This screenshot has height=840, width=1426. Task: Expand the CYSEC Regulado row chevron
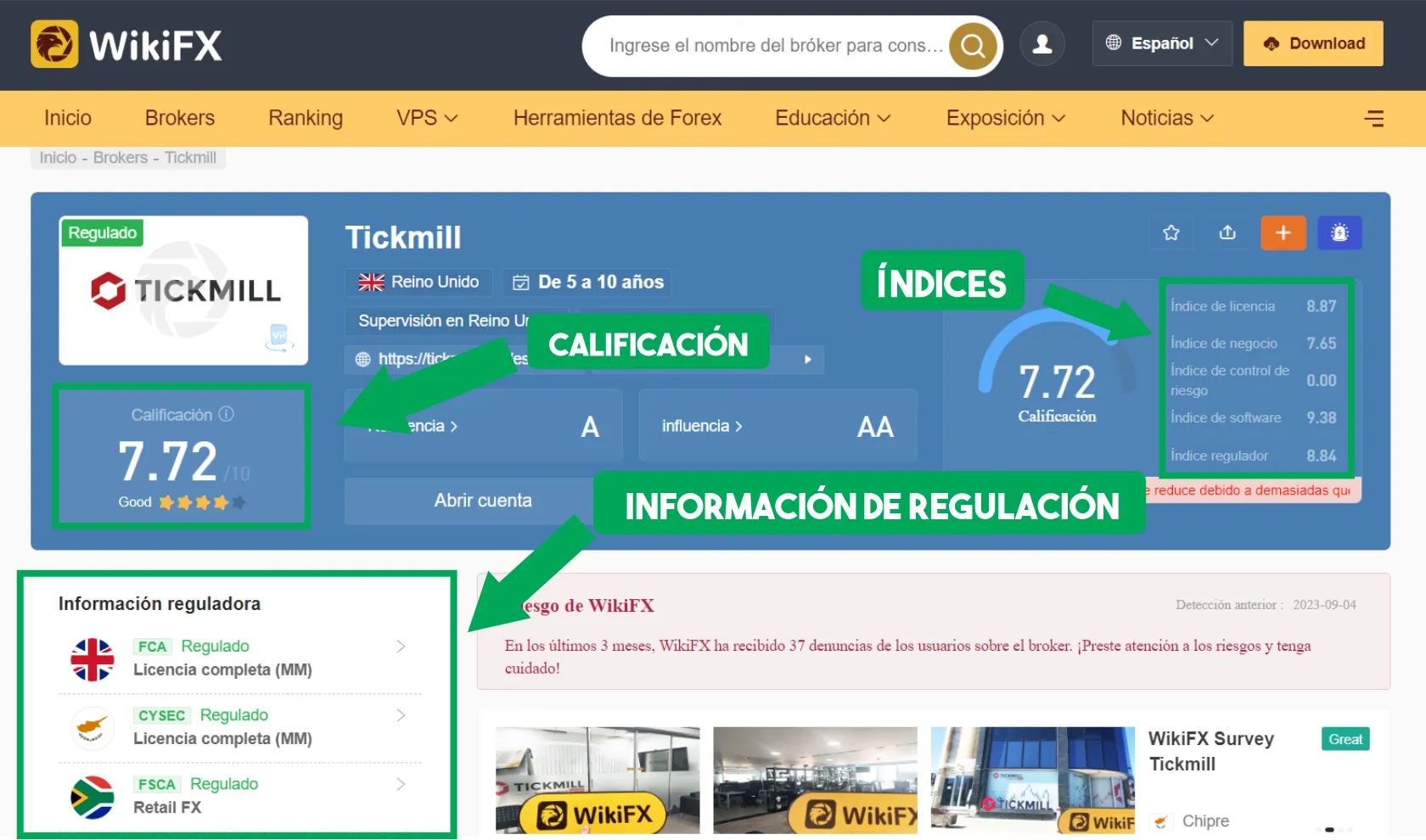401,715
